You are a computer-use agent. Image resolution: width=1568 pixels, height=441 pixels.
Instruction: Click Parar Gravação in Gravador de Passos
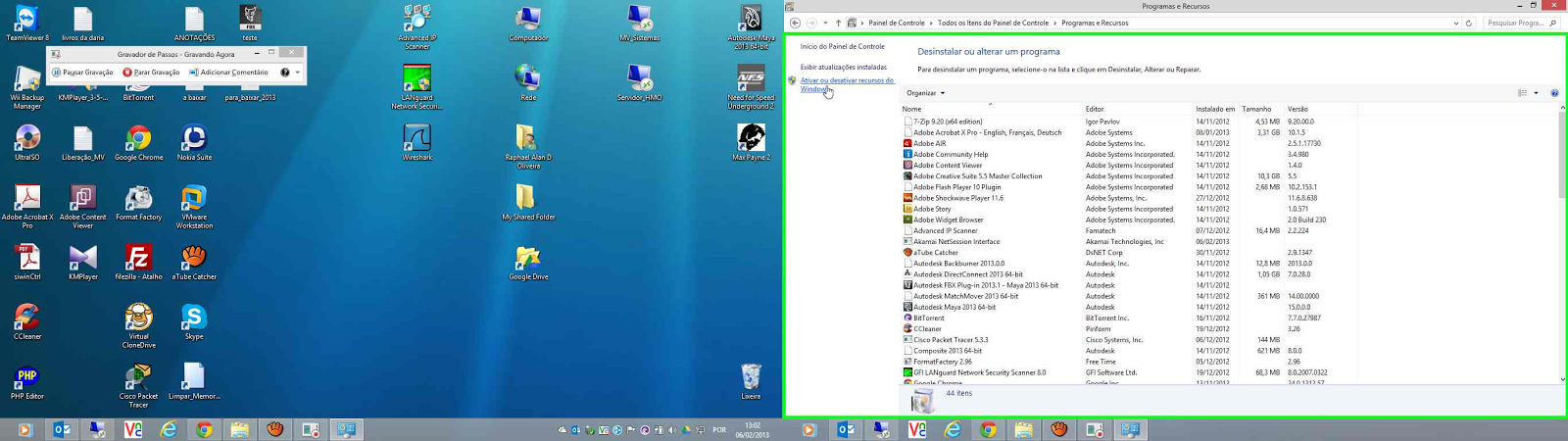tap(151, 73)
